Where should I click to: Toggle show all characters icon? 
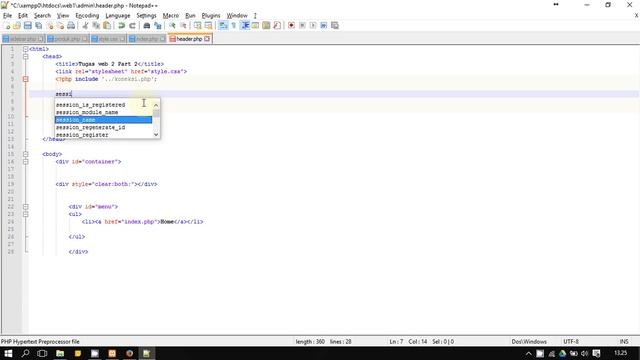234,26
